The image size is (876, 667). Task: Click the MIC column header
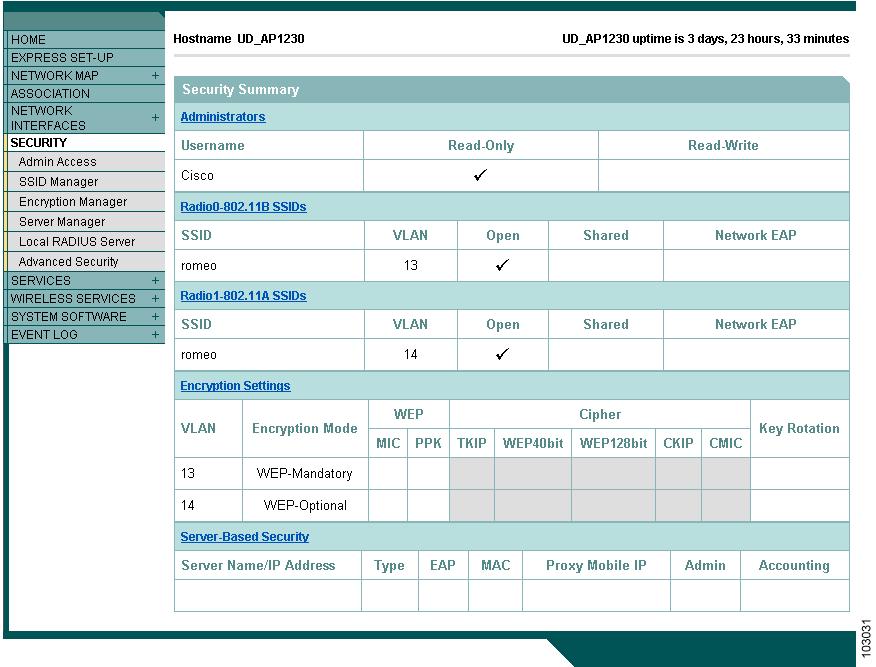click(x=388, y=443)
